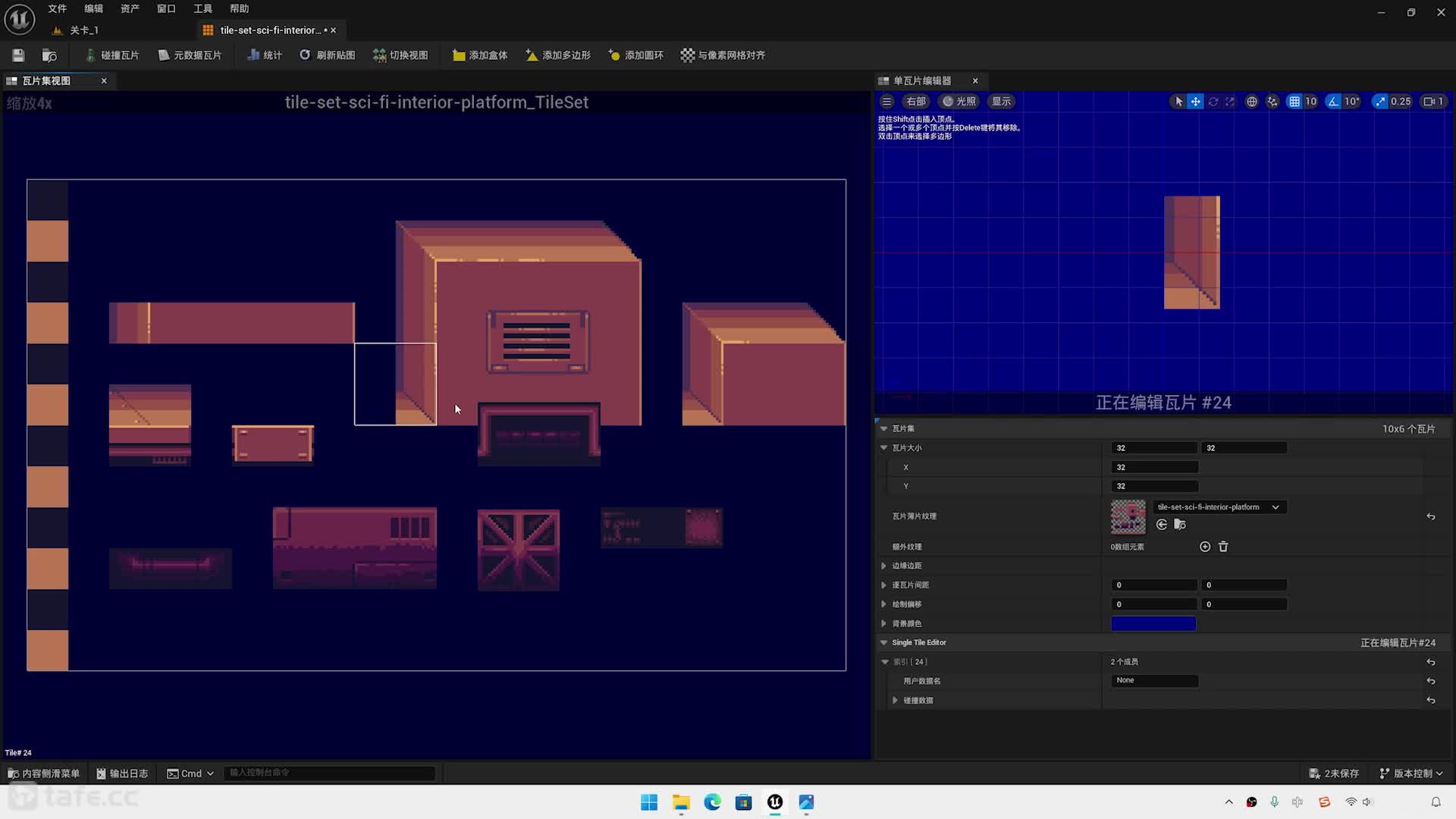
Task: Use selected asset from content browser
Action: [1162, 525]
